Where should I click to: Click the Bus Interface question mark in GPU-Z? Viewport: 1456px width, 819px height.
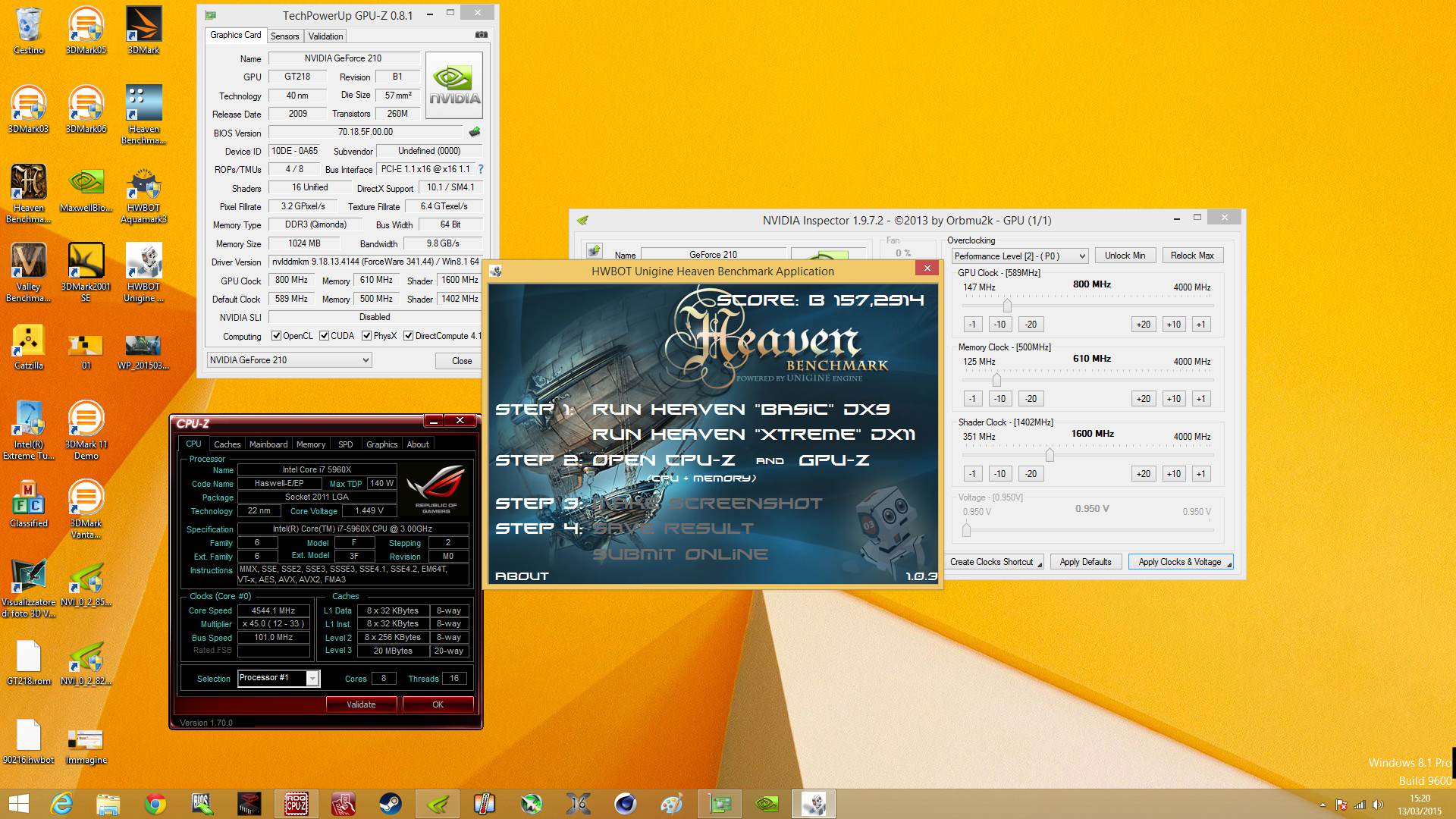480,169
